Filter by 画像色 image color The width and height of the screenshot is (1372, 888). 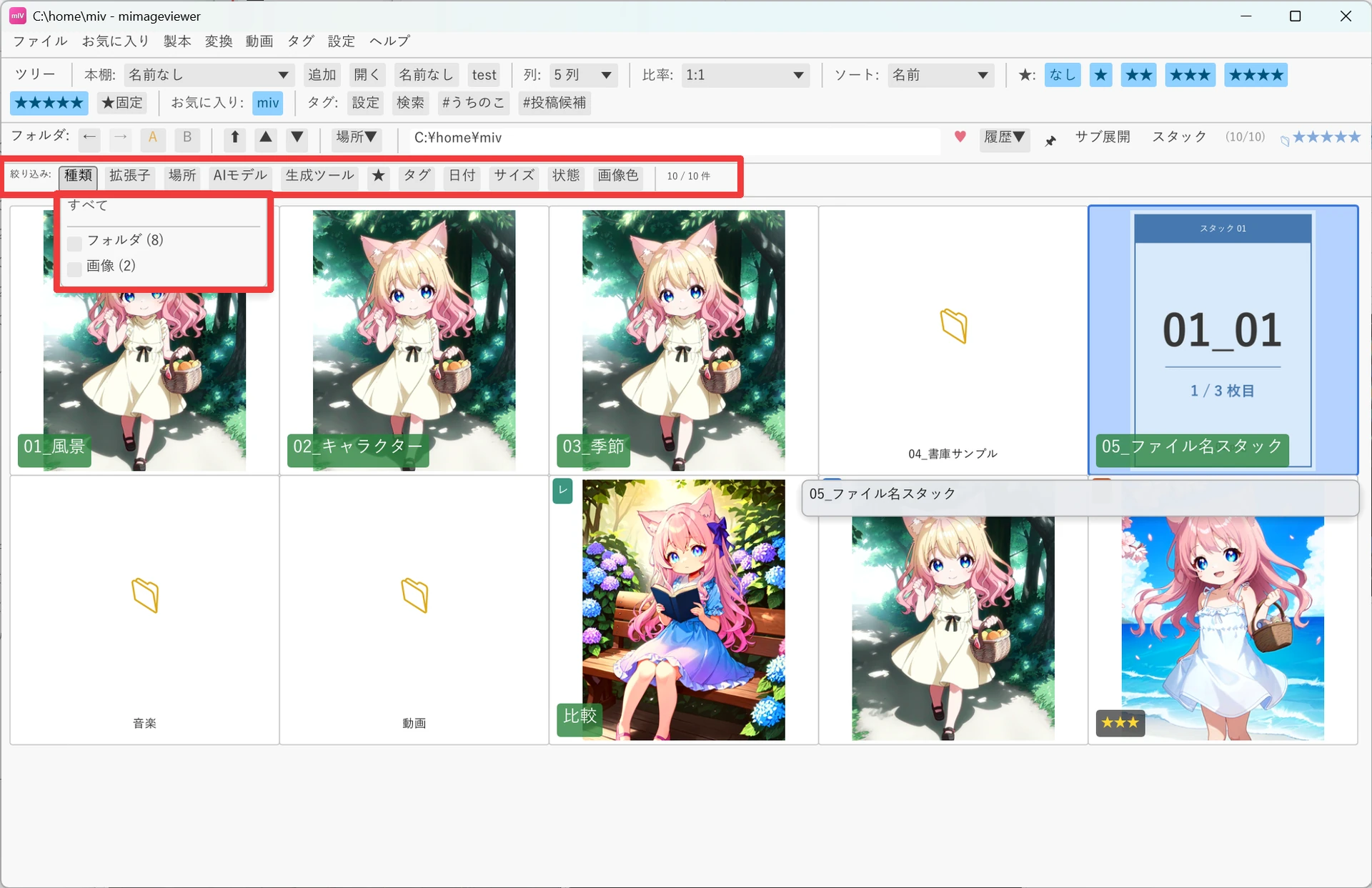(618, 176)
